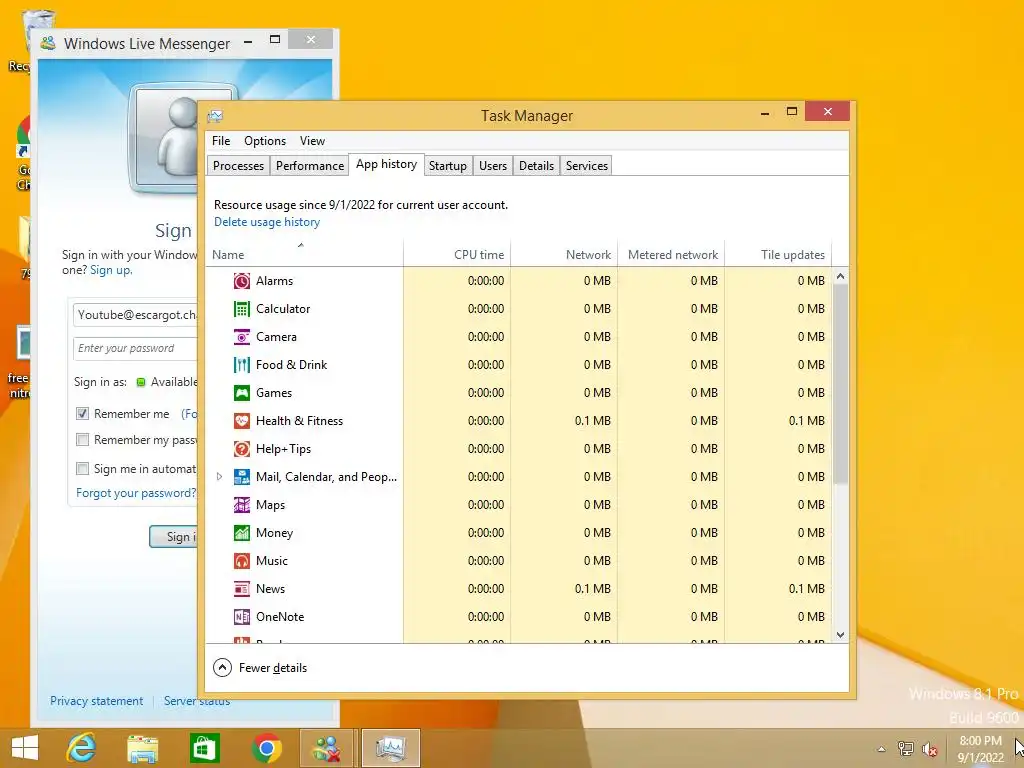The width and height of the screenshot is (1024, 768).
Task: Click the OneNote app icon
Action: (242, 617)
